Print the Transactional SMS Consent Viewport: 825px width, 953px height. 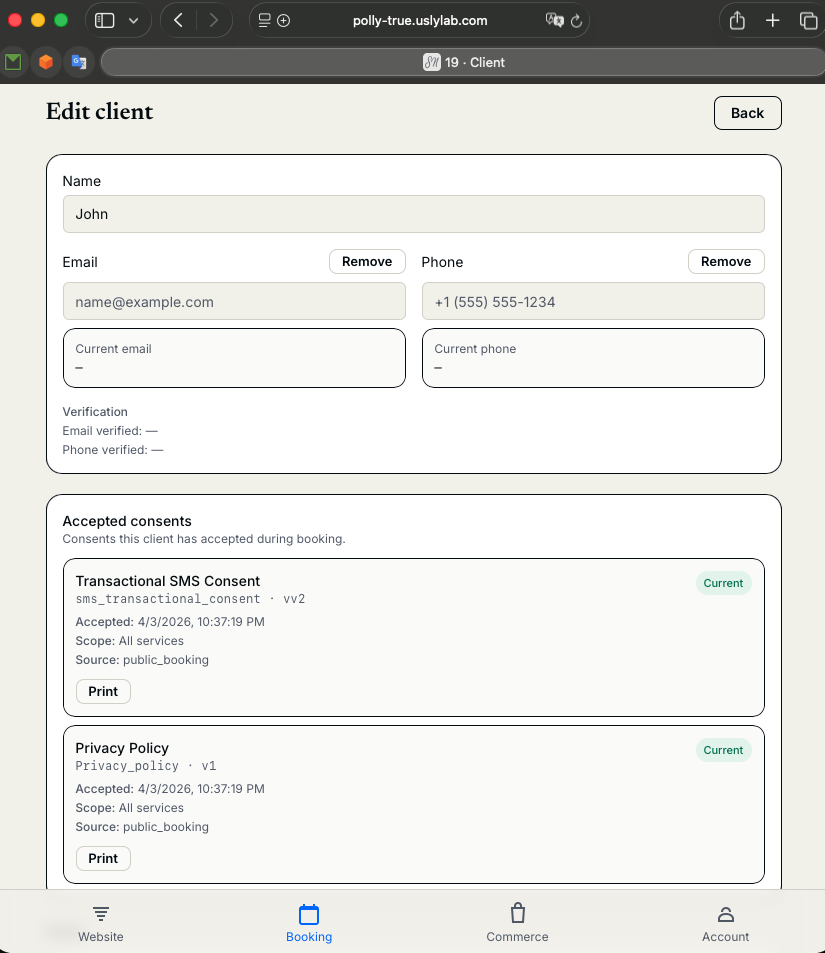click(x=103, y=692)
